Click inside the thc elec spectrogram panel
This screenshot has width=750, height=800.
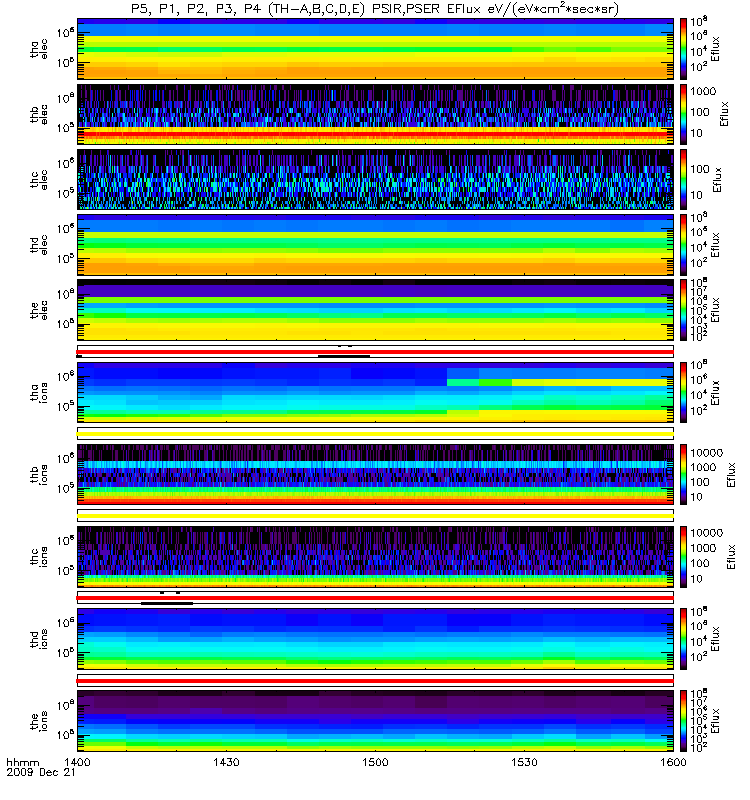point(375,180)
